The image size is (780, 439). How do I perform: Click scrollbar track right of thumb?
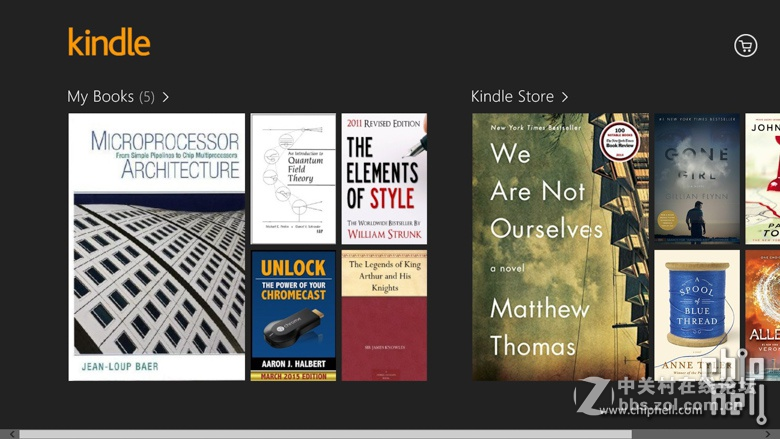click(696, 435)
